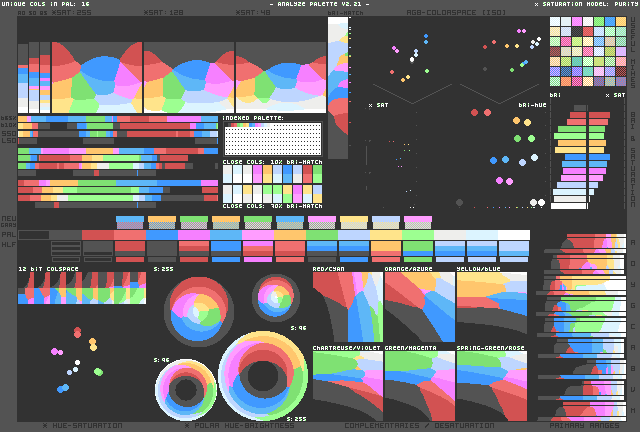Pick the white swatch in PAL row

point(514,236)
